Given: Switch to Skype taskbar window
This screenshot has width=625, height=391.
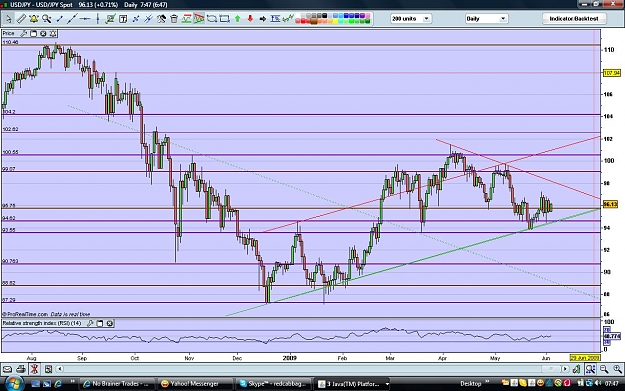Looking at the screenshot, I should click(x=273, y=384).
